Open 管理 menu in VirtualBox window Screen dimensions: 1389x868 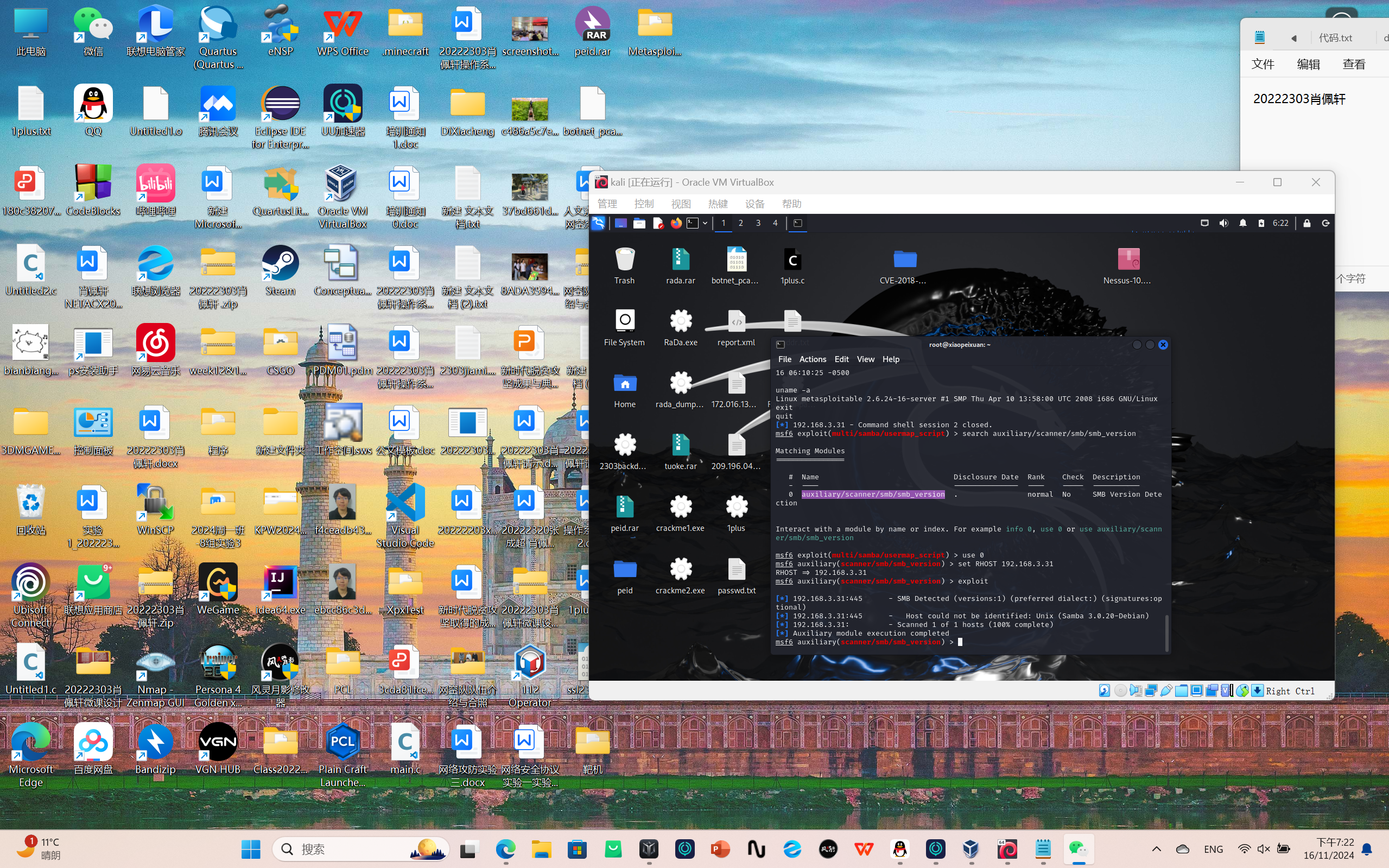coord(607,204)
